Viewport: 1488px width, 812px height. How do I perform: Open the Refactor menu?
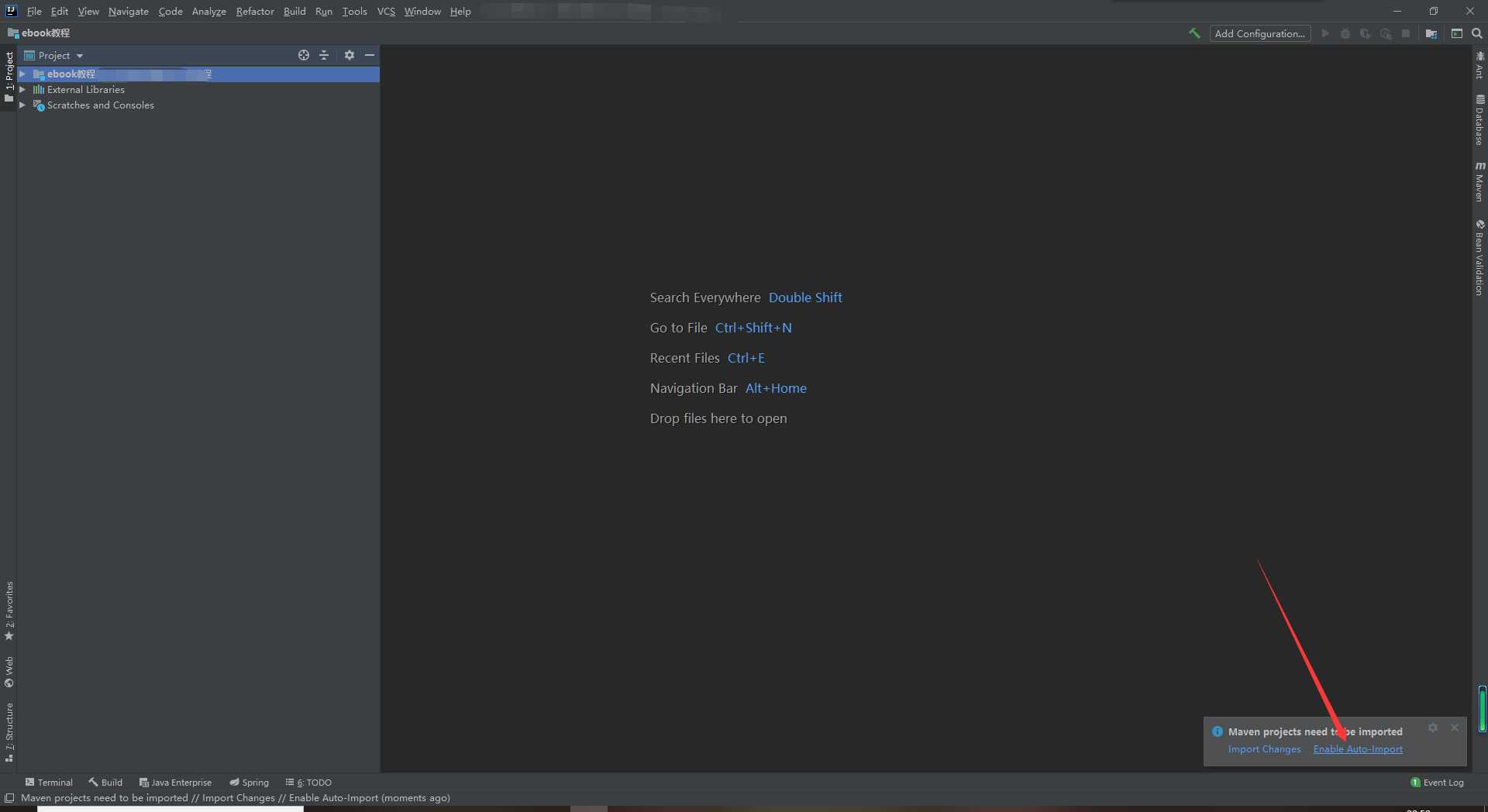coord(255,11)
